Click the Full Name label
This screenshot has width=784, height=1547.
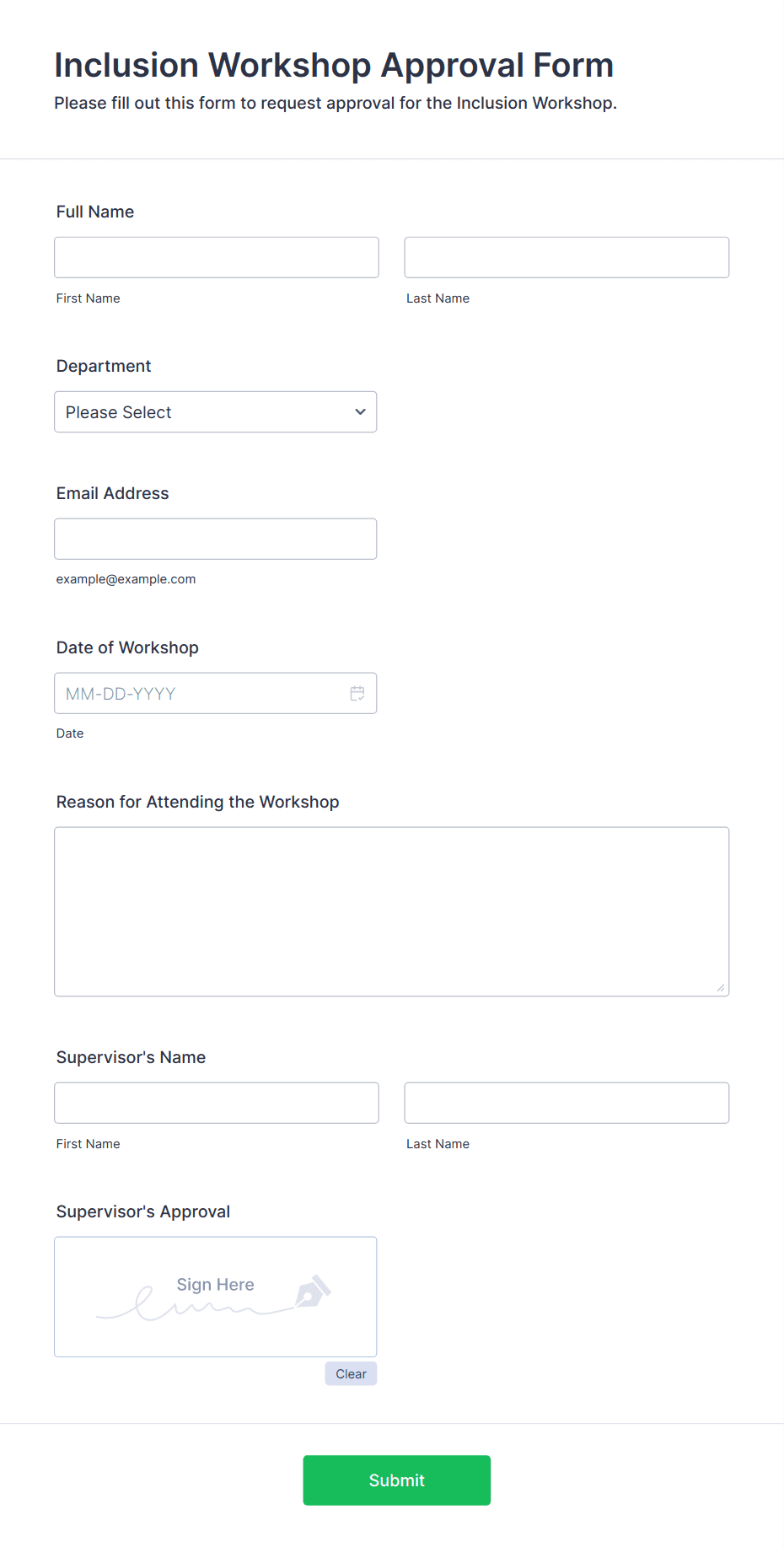tap(95, 212)
